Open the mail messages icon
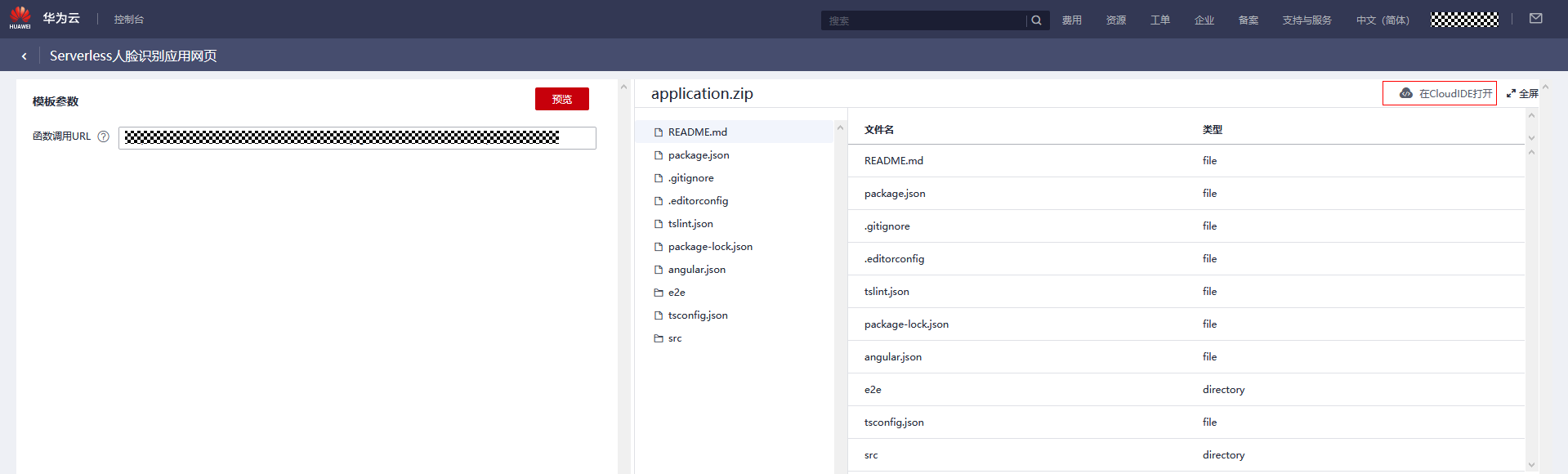This screenshot has width=1568, height=474. pyautogui.click(x=1535, y=19)
